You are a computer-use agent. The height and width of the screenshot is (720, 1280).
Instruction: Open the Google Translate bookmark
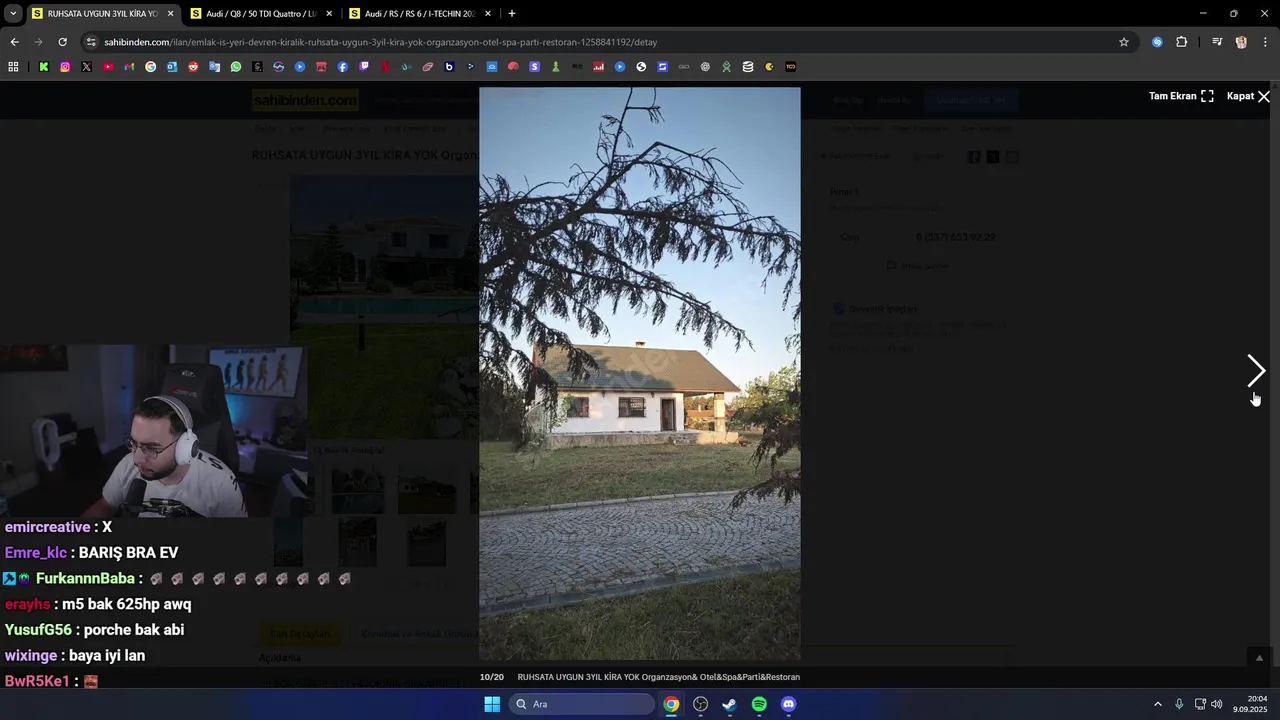click(214, 67)
